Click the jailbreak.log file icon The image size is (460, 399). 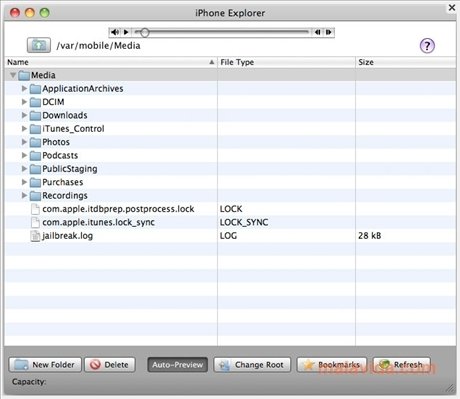[x=35, y=236]
